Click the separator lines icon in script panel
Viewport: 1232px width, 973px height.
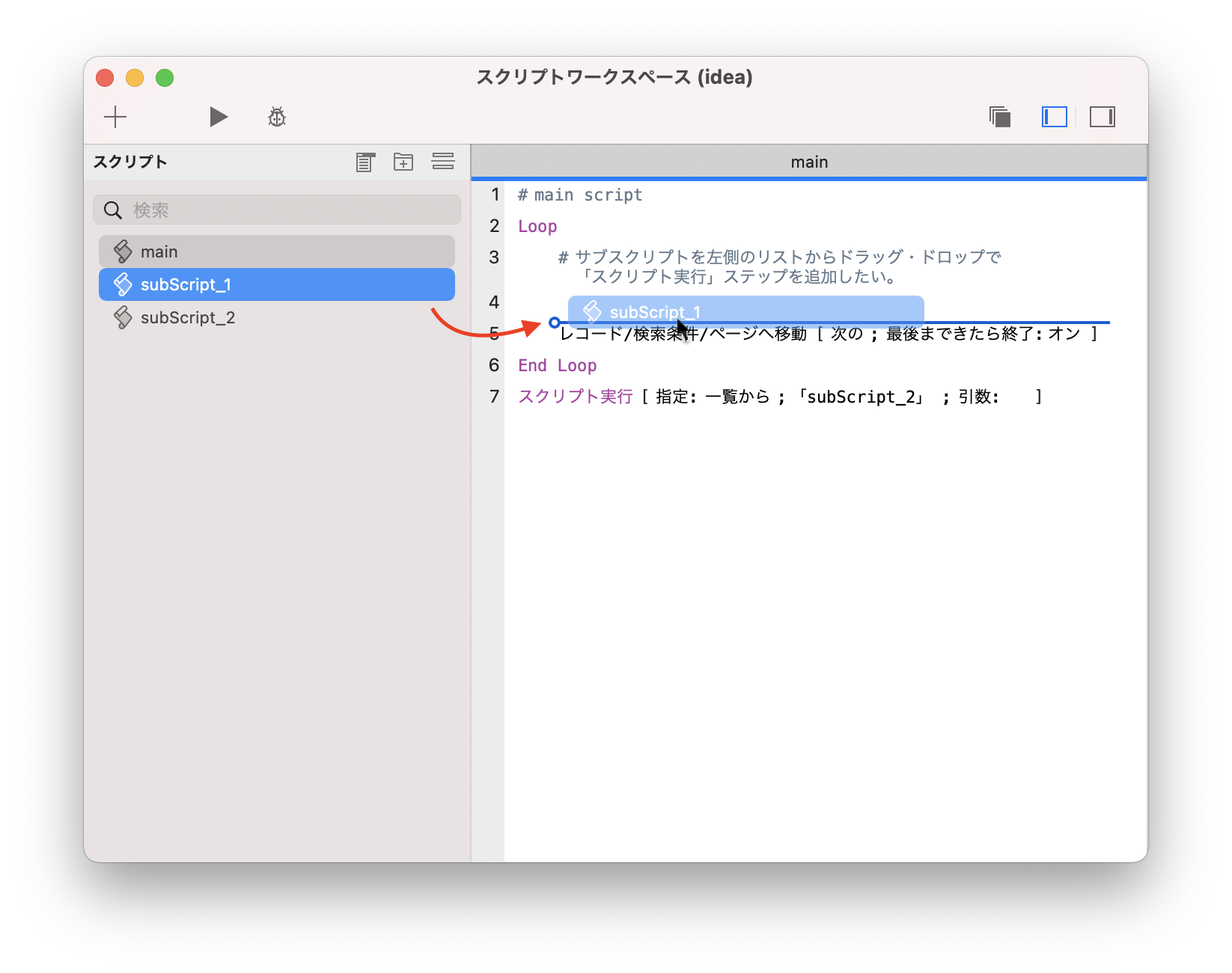443,162
